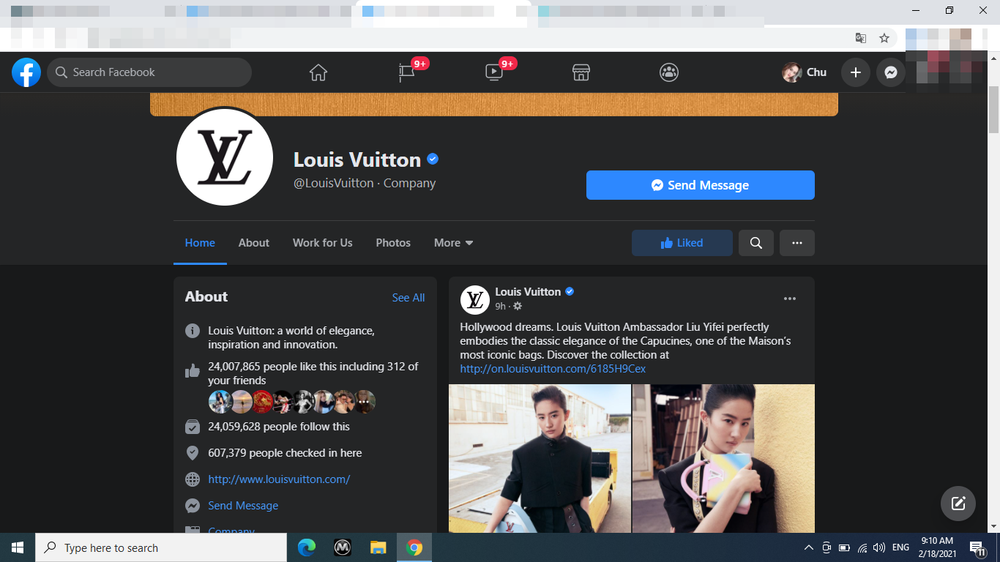Click the Create plus icon
Screen dimensions: 1000x562
tap(855, 72)
